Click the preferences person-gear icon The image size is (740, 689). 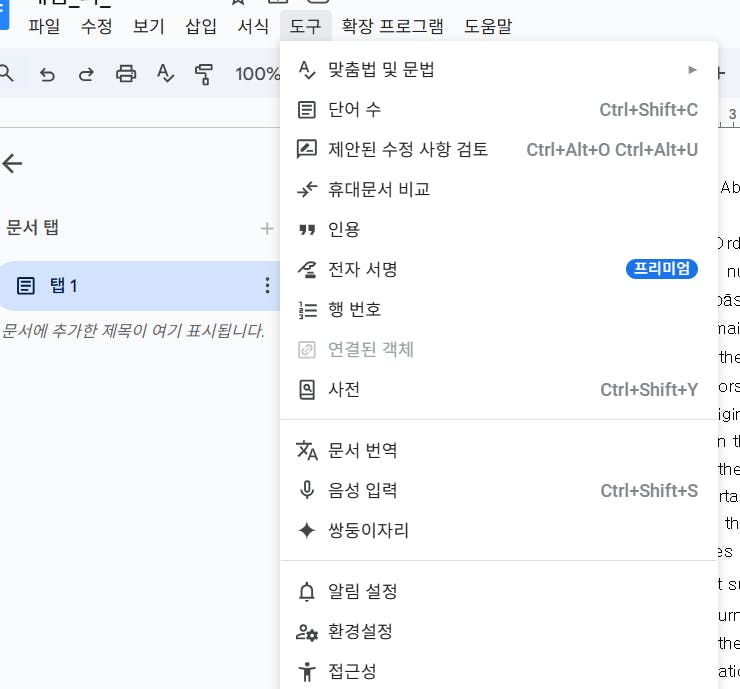(x=307, y=632)
